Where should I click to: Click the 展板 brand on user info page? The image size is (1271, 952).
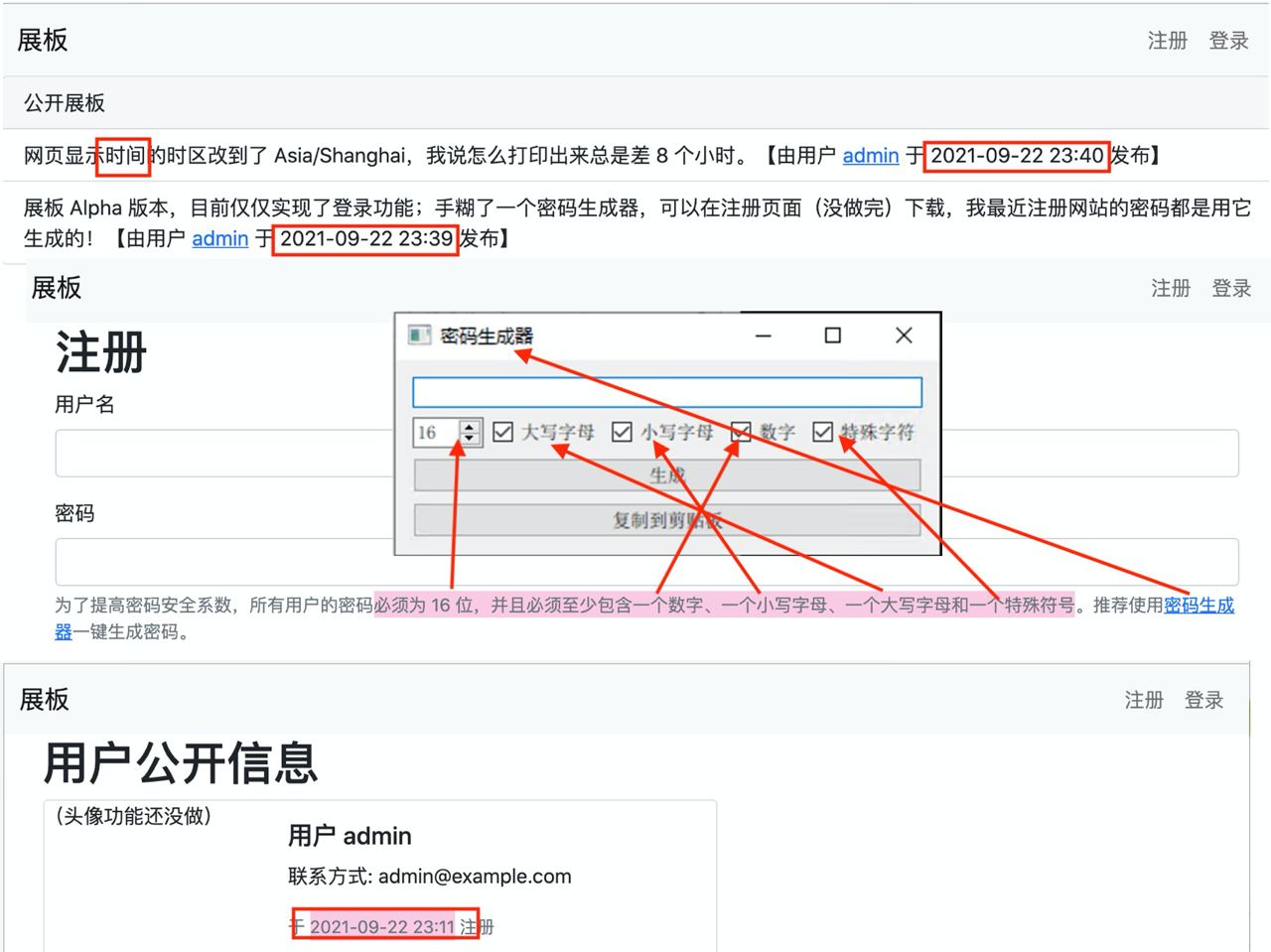45,699
